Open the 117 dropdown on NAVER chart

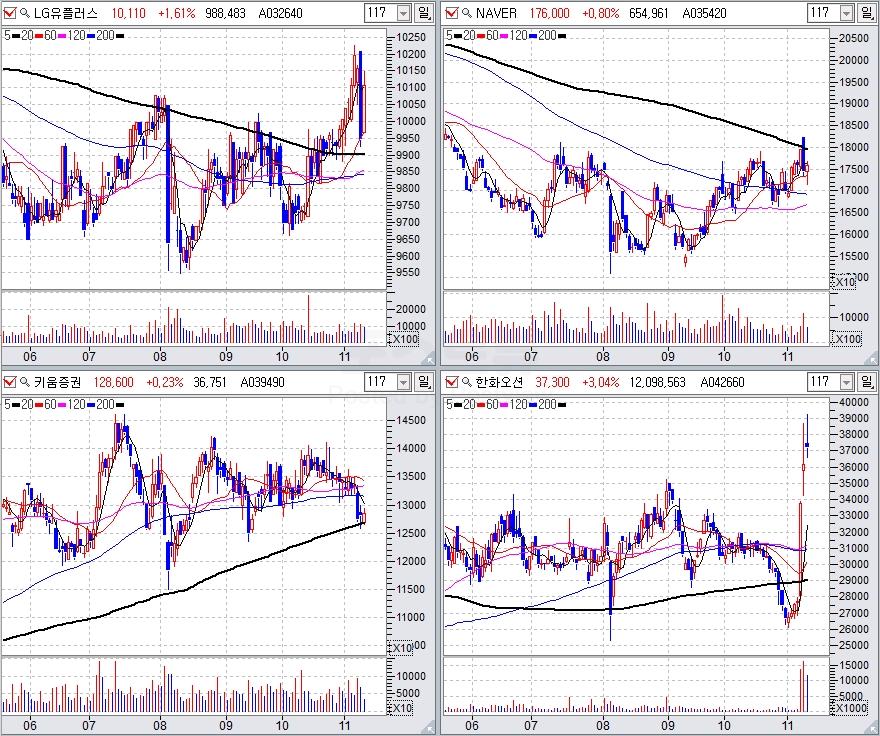[845, 13]
